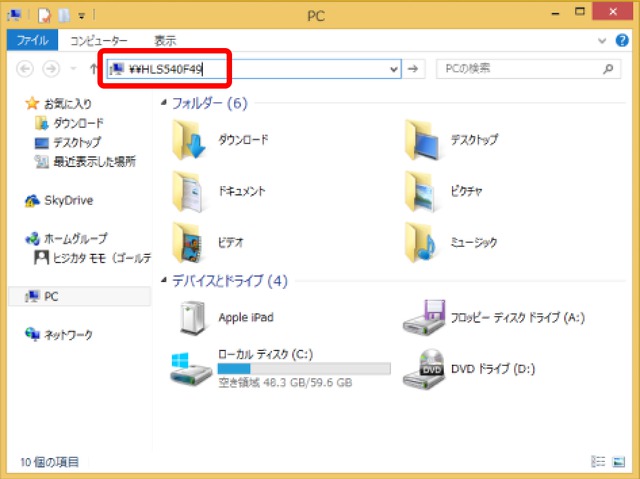Click the ホームグループ icon in sidebar
Viewport: 640px width, 479px height.
tap(32, 238)
